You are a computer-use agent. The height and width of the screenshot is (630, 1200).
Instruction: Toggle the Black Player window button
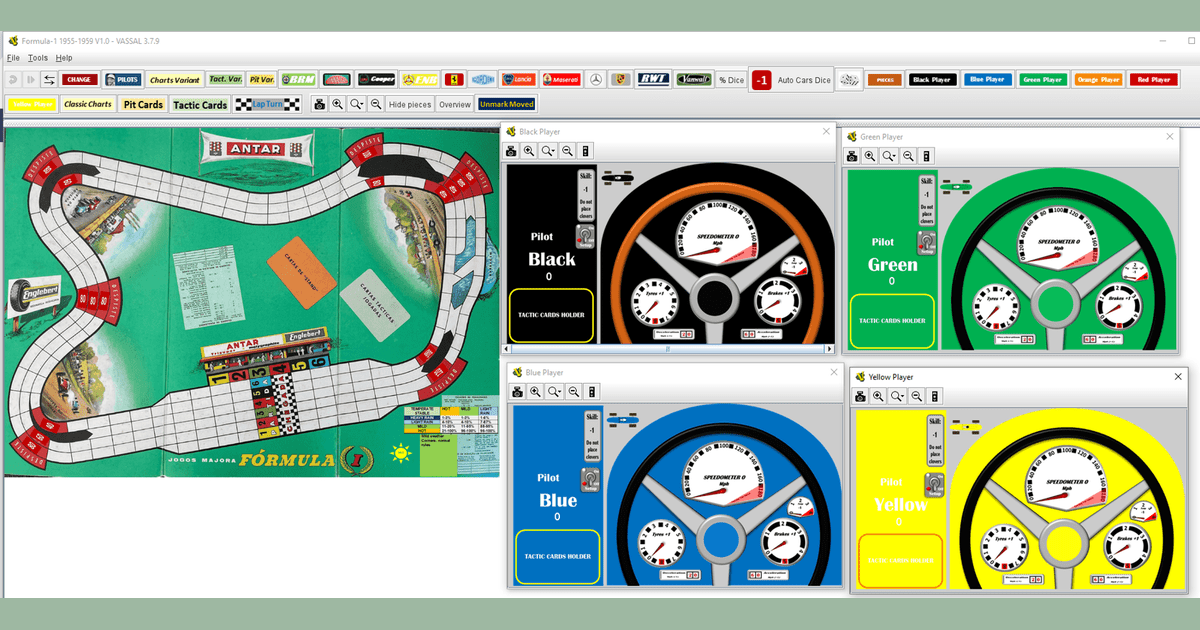pos(932,79)
